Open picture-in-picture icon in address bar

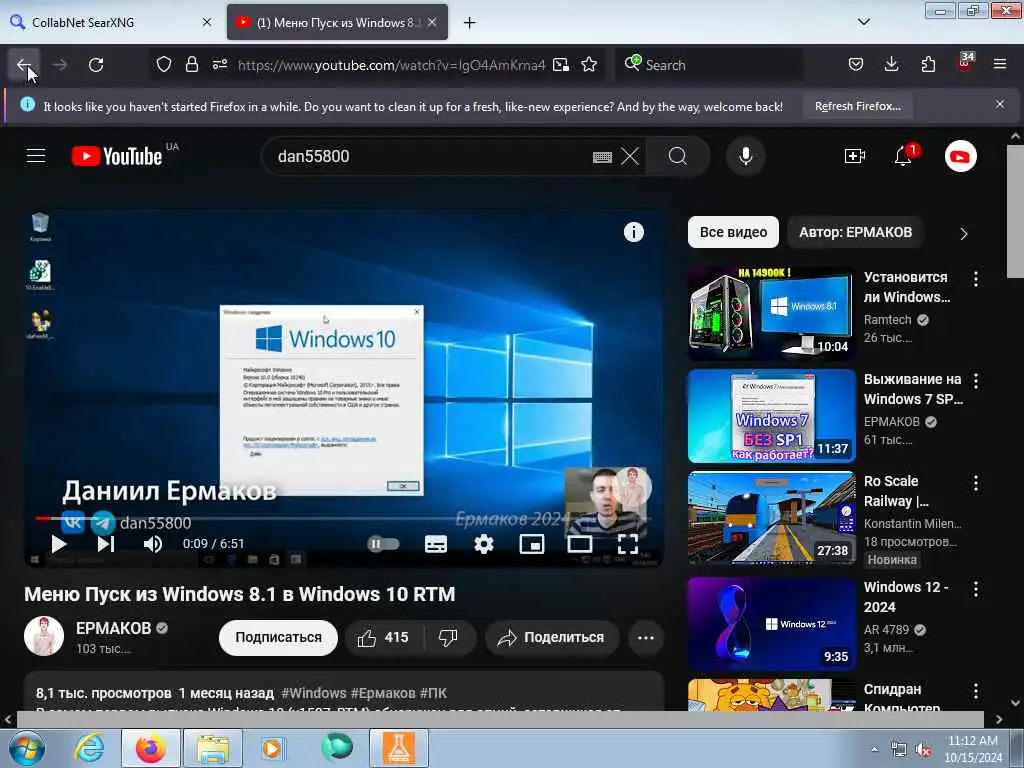(x=561, y=64)
